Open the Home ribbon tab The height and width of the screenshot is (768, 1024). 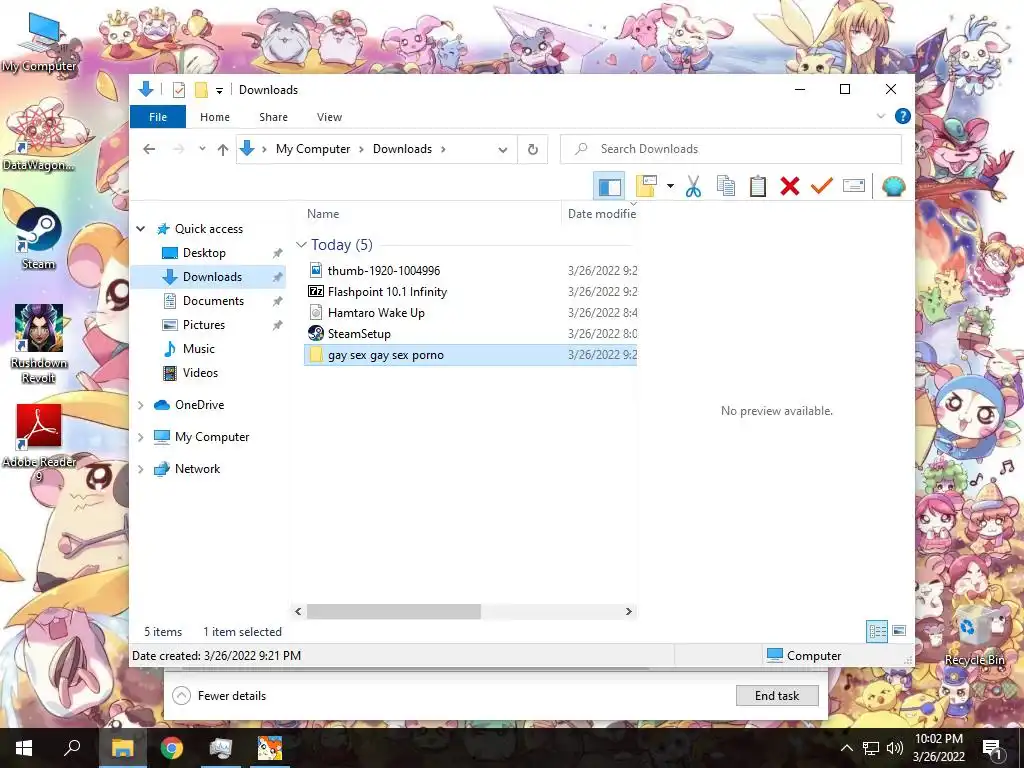click(x=215, y=117)
